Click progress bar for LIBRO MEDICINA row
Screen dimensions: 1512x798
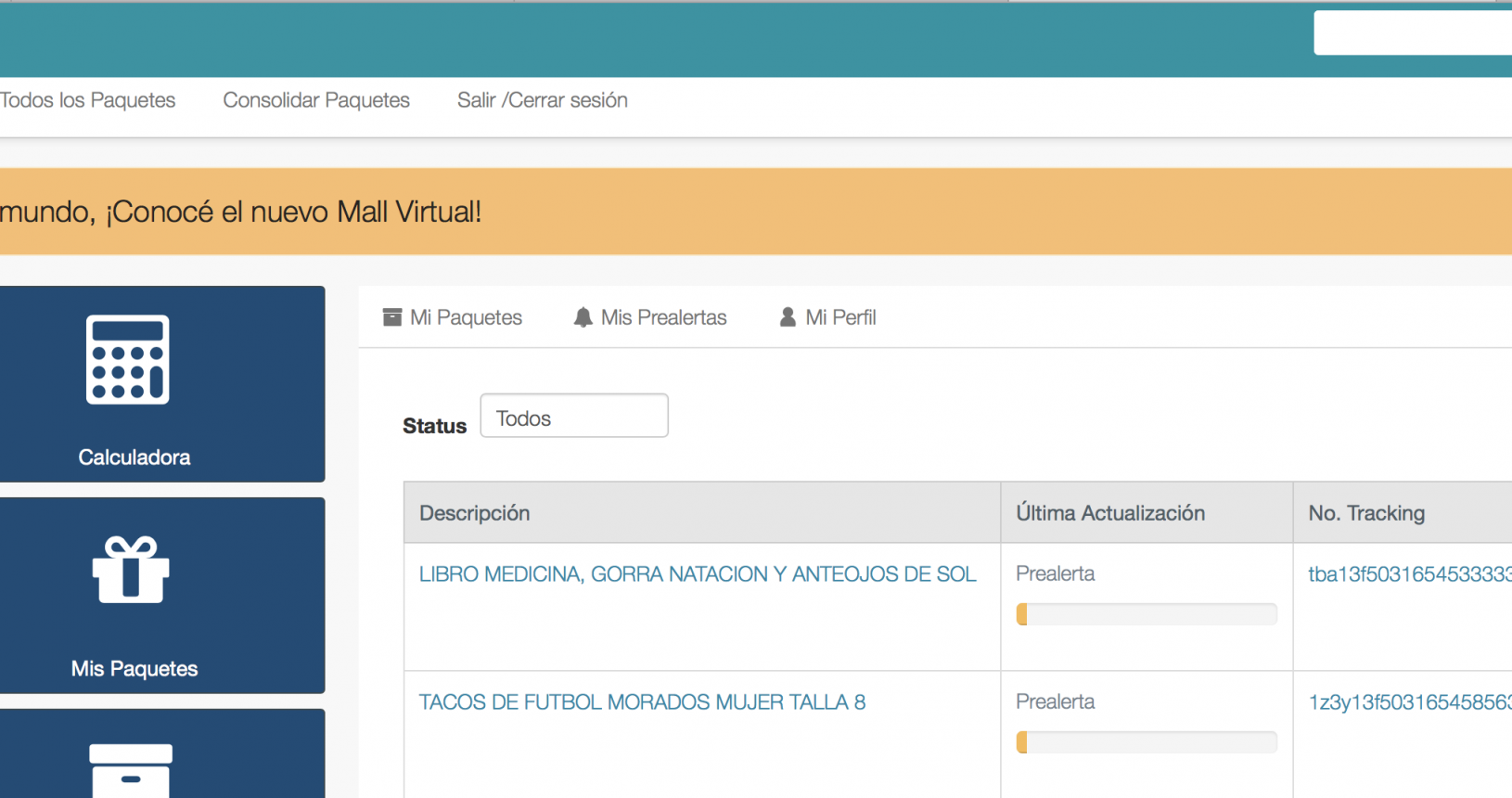tap(1147, 614)
